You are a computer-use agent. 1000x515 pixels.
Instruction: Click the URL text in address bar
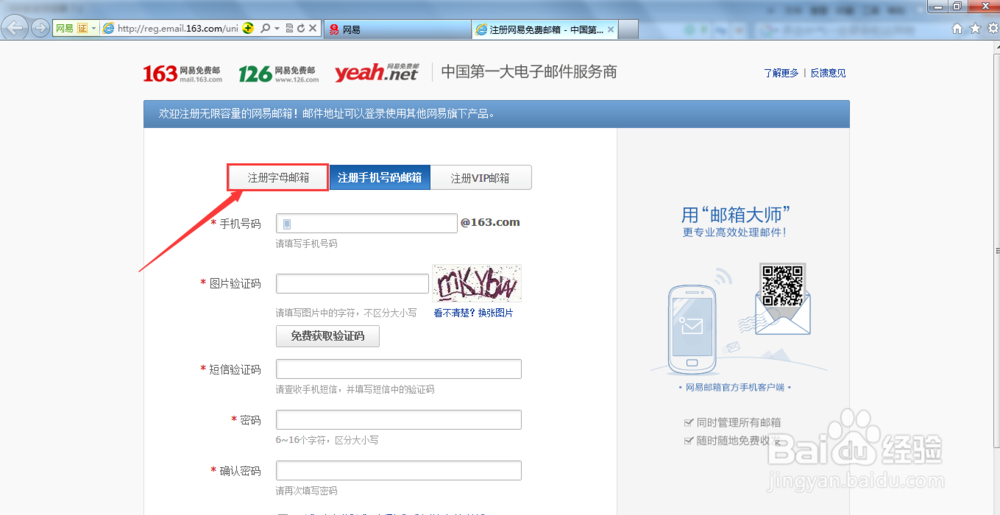point(177,29)
